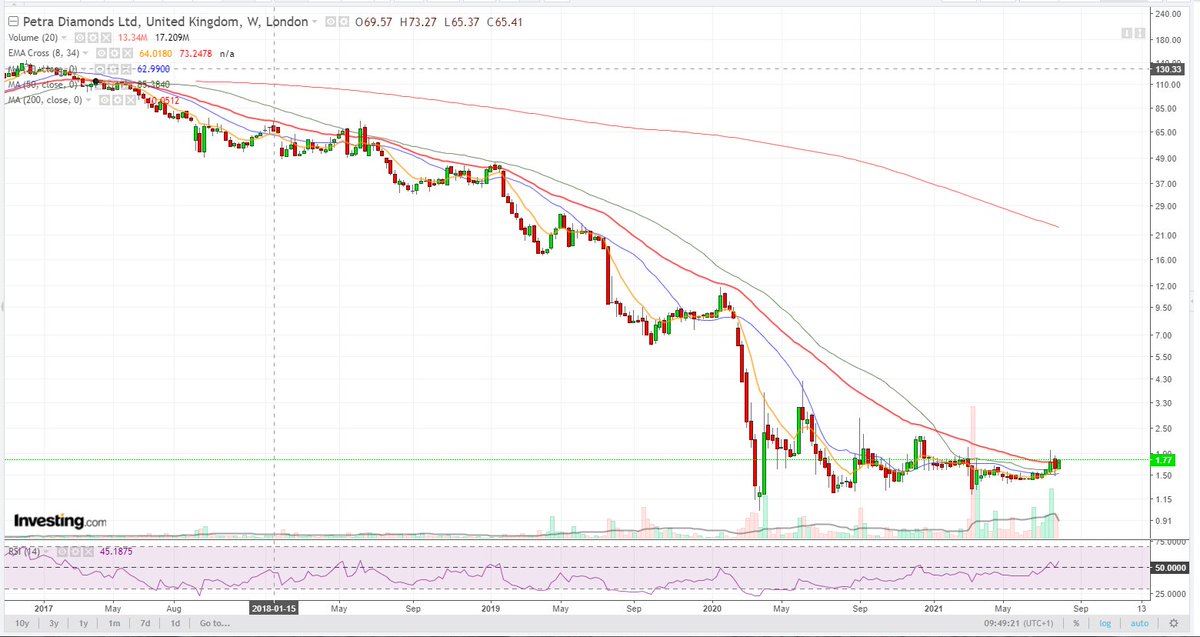Screen dimensions: 1200x637
Task: Open RSI (14) indicator settings
Action: coord(75,552)
